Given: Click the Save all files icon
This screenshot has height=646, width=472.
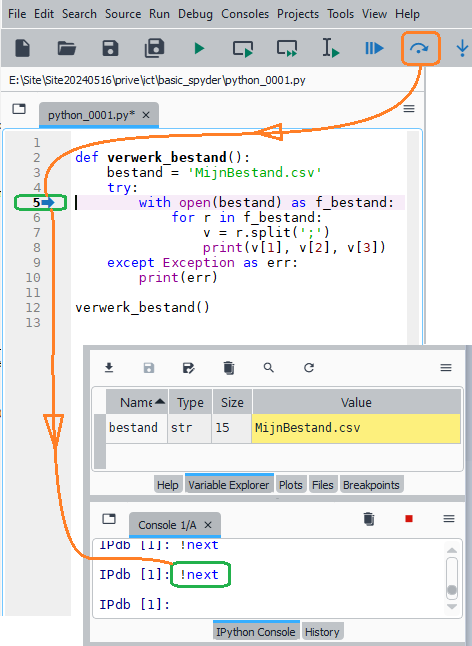Looking at the screenshot, I should (x=154, y=48).
